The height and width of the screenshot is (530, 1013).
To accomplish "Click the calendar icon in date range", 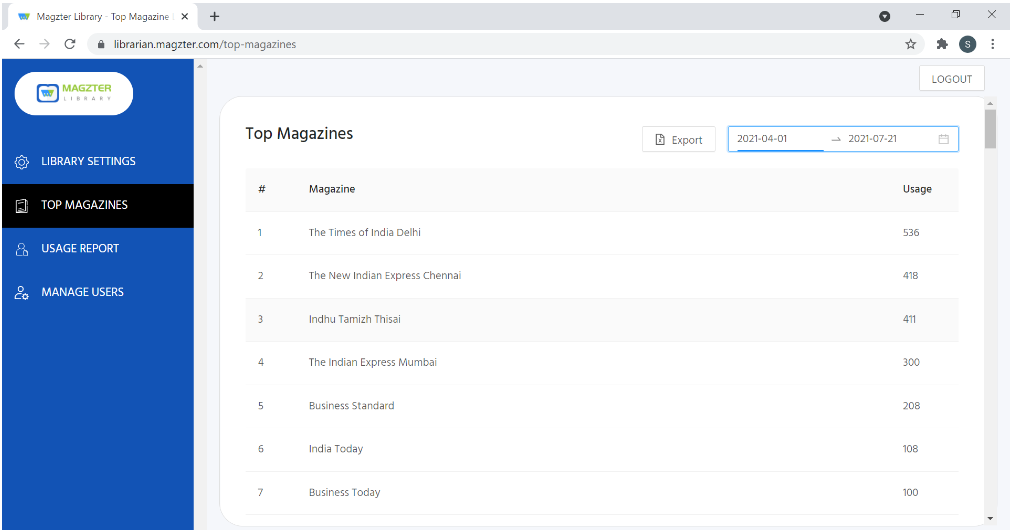I will coord(943,139).
